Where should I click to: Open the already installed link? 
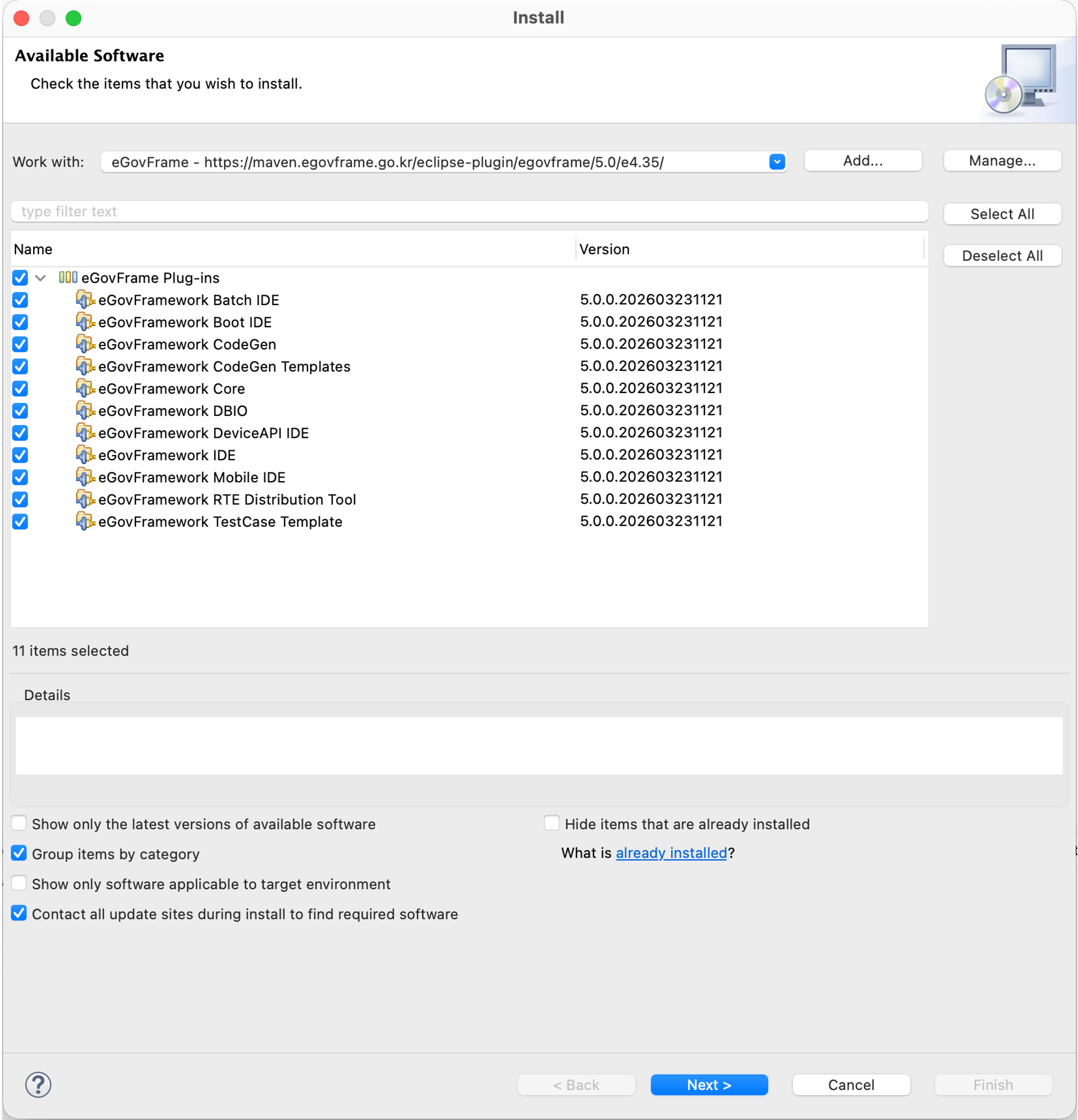[x=671, y=853]
